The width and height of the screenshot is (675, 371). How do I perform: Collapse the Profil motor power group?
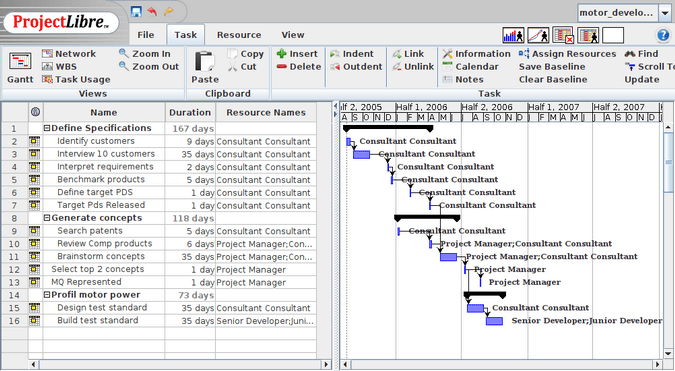pos(47,295)
